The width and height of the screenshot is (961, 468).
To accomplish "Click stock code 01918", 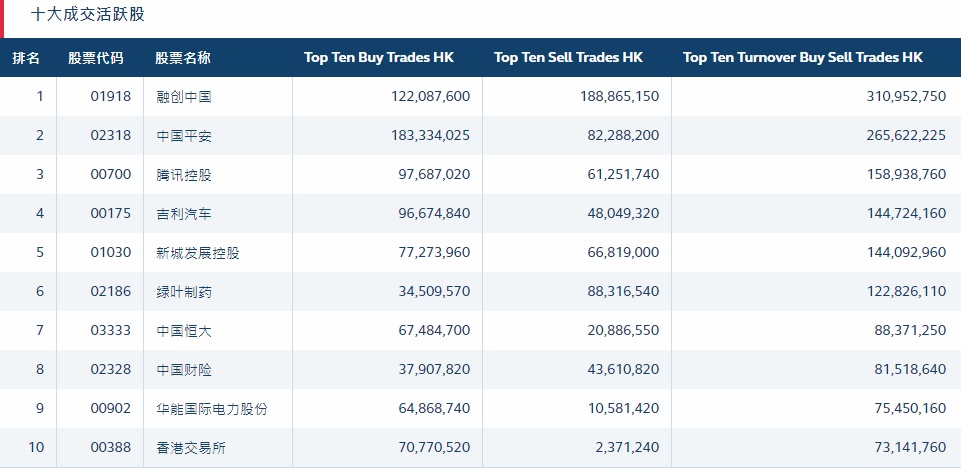I will tap(110, 97).
